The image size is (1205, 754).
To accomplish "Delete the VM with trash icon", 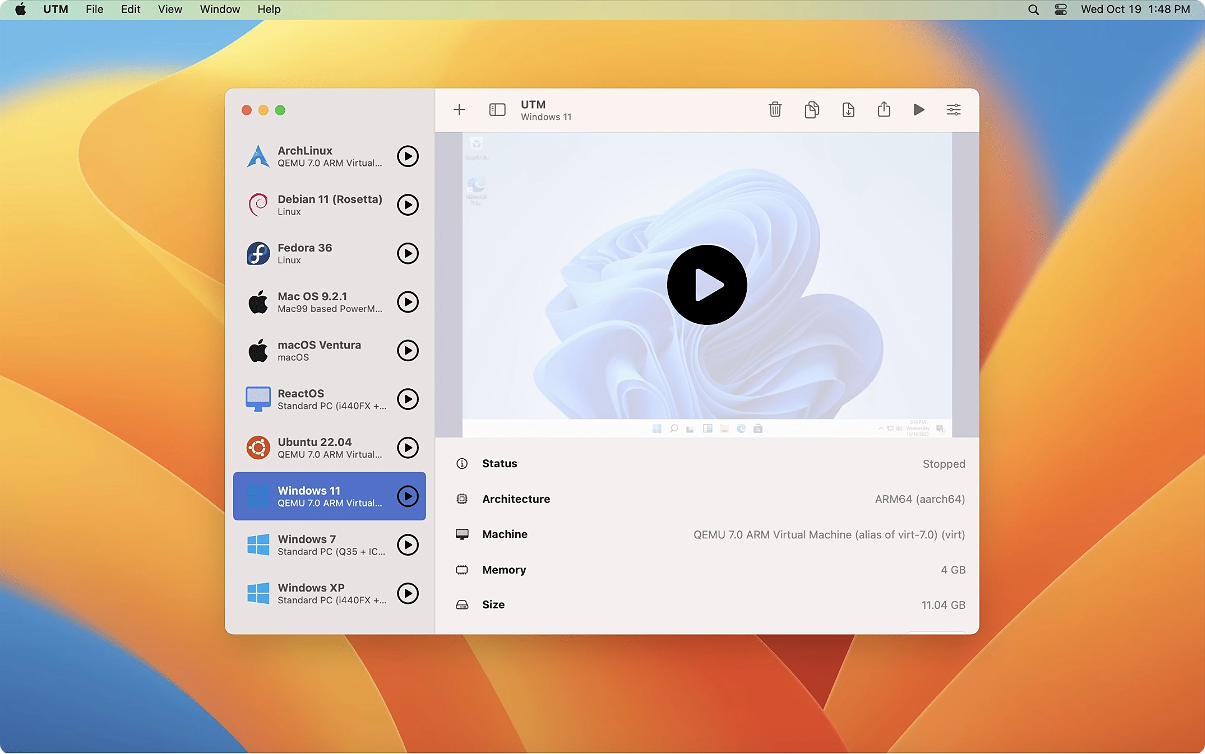I will [775, 110].
